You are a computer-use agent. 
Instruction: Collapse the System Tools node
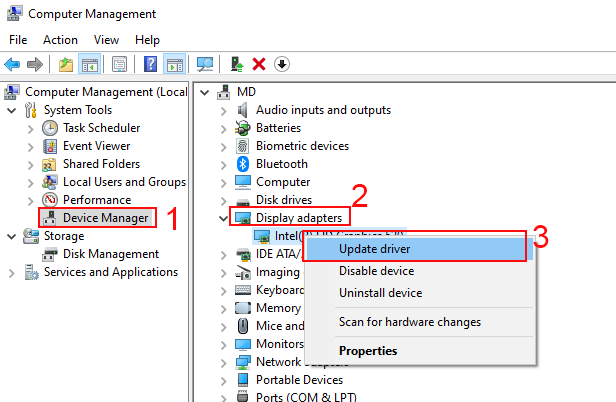coord(12,110)
